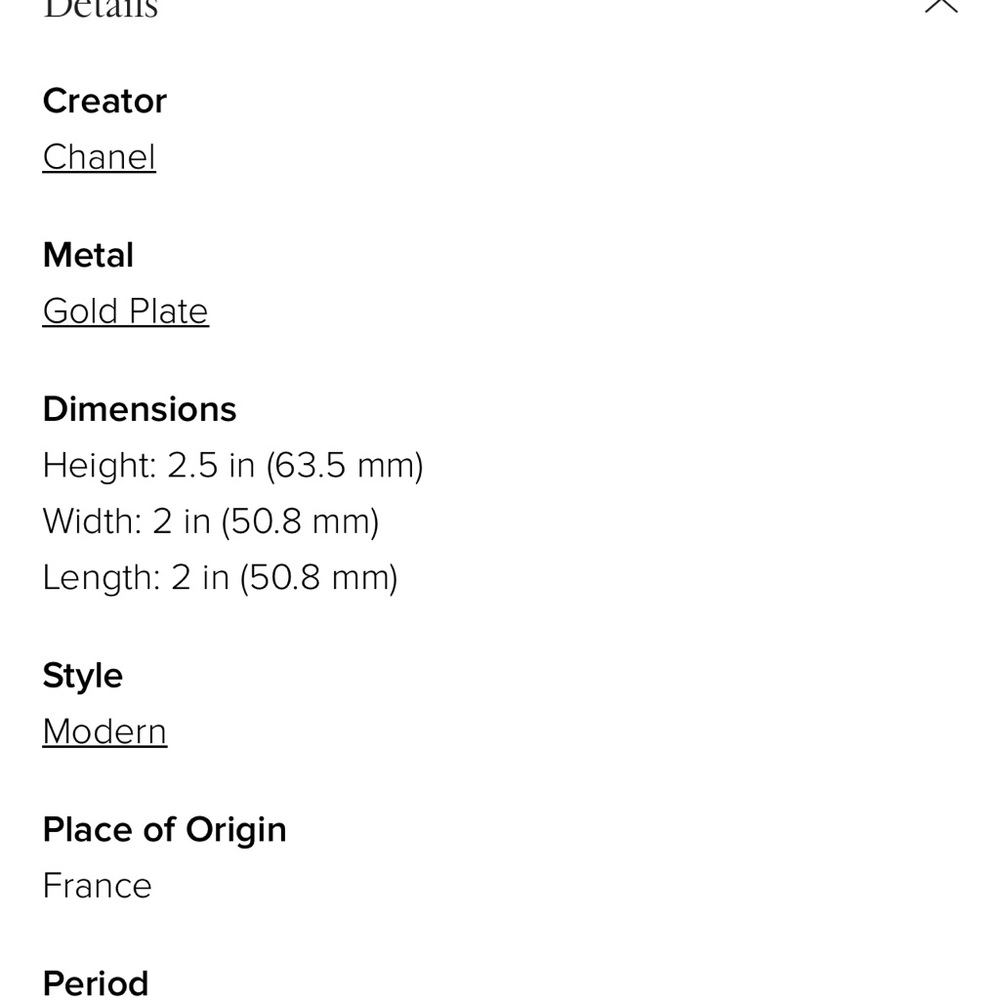
Task: Click the 50.8 mm value in Length row
Action: pyautogui.click(x=319, y=578)
